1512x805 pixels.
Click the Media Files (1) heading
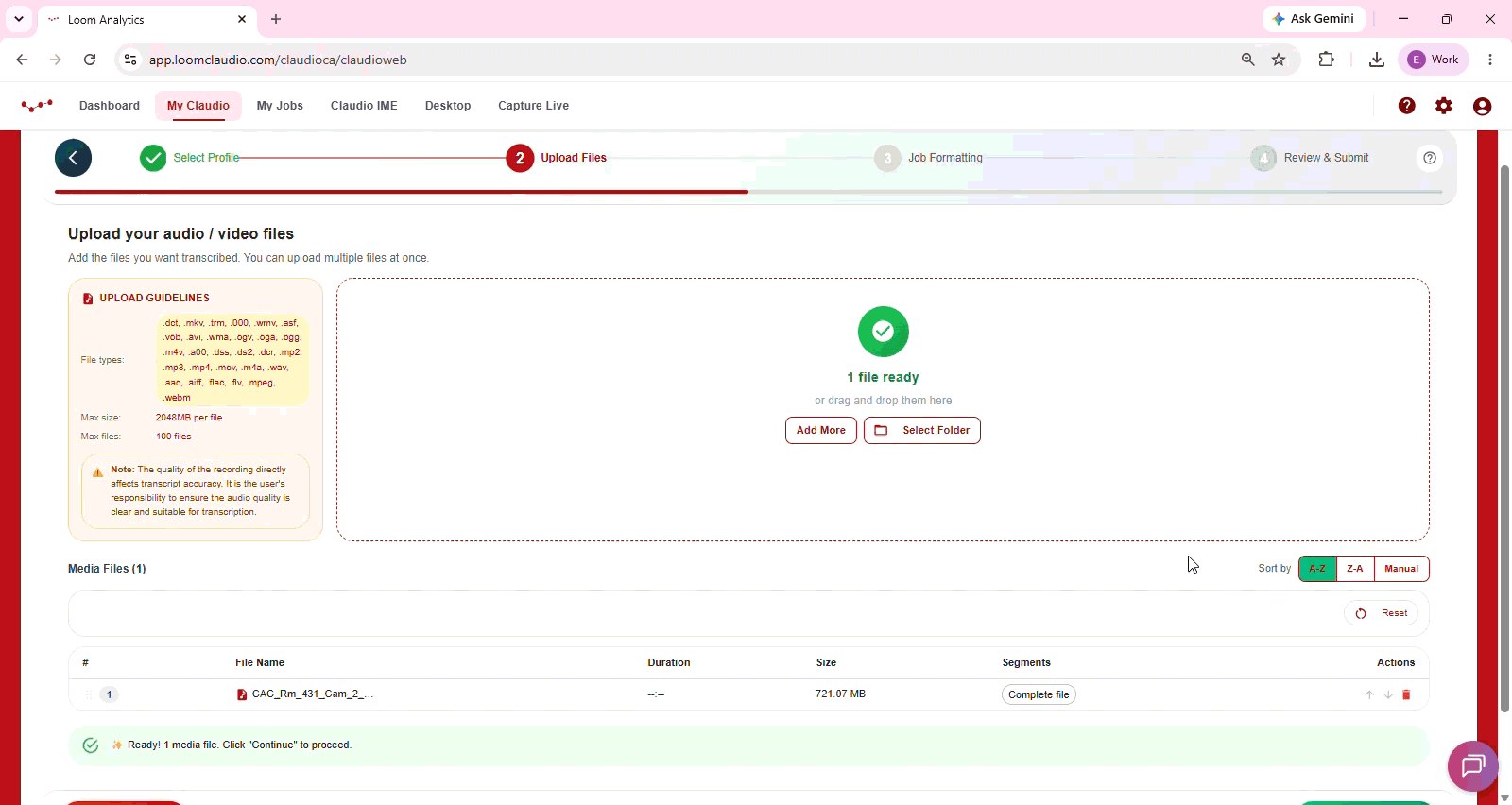(107, 569)
